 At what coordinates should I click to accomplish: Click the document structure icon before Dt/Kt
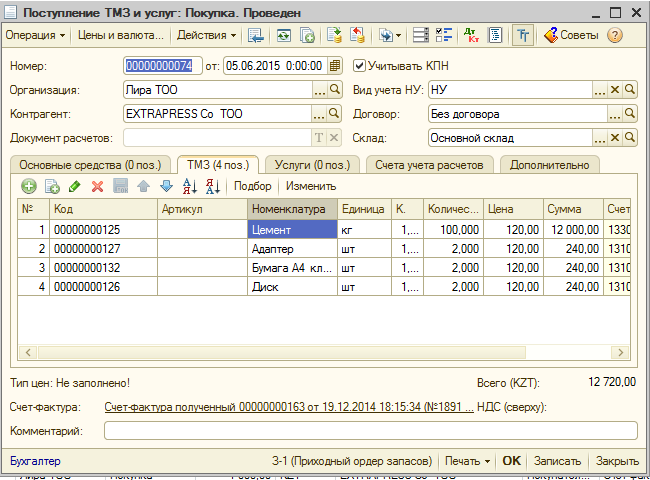[420, 35]
